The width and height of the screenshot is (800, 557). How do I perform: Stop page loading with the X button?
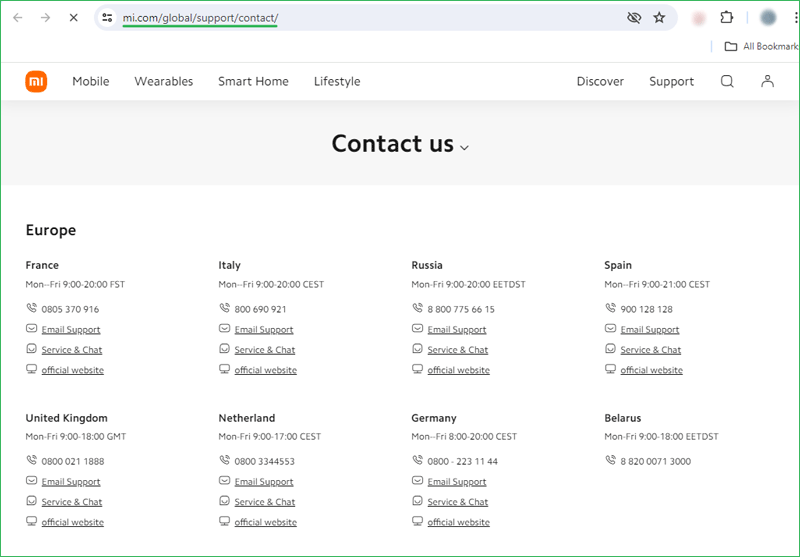73,18
